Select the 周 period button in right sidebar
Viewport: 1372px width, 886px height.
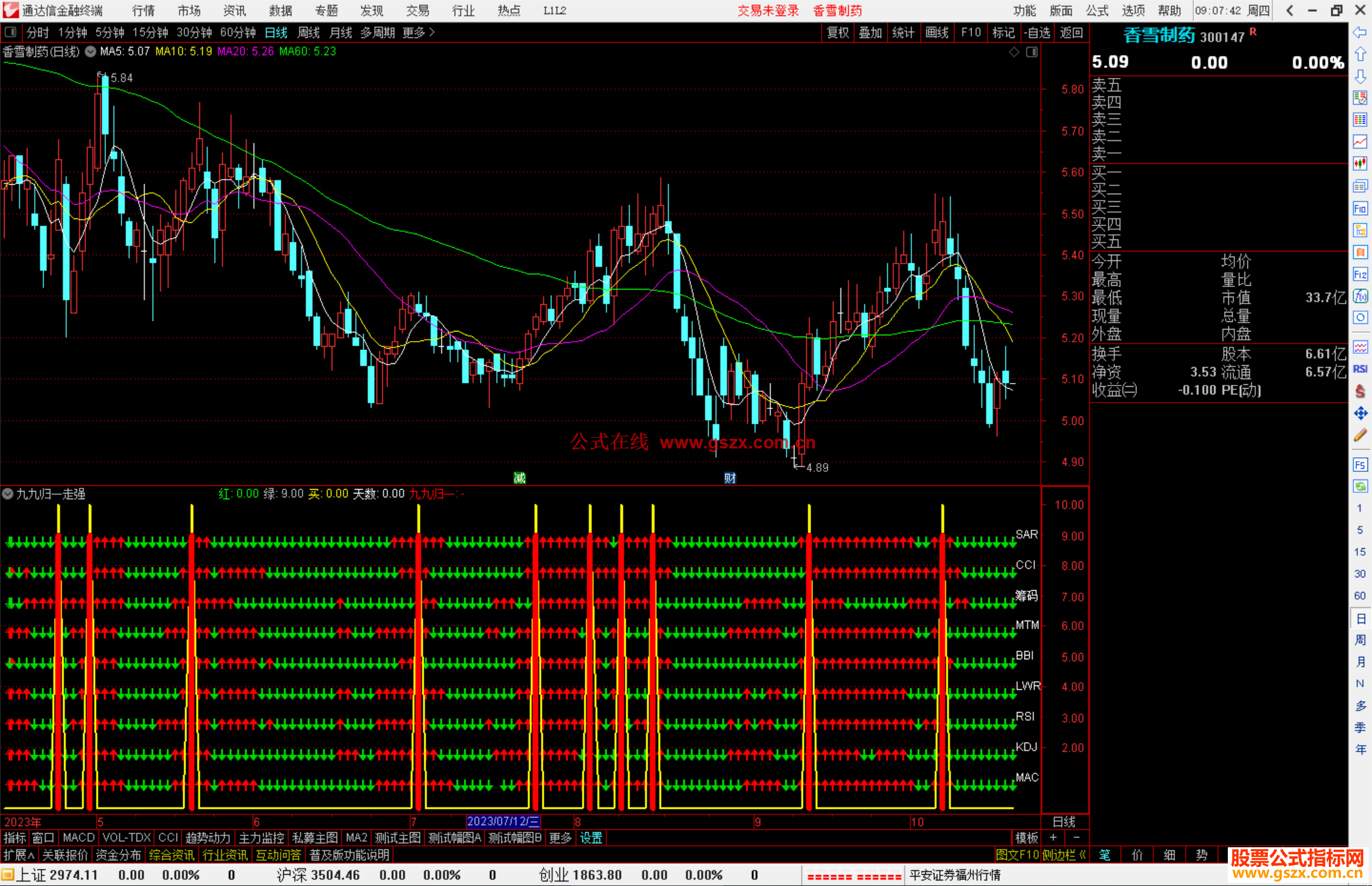point(1360,640)
